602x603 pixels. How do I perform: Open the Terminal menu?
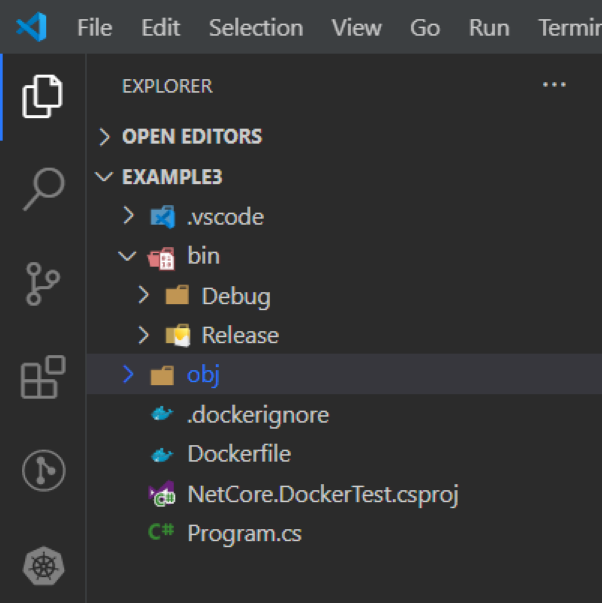point(570,28)
